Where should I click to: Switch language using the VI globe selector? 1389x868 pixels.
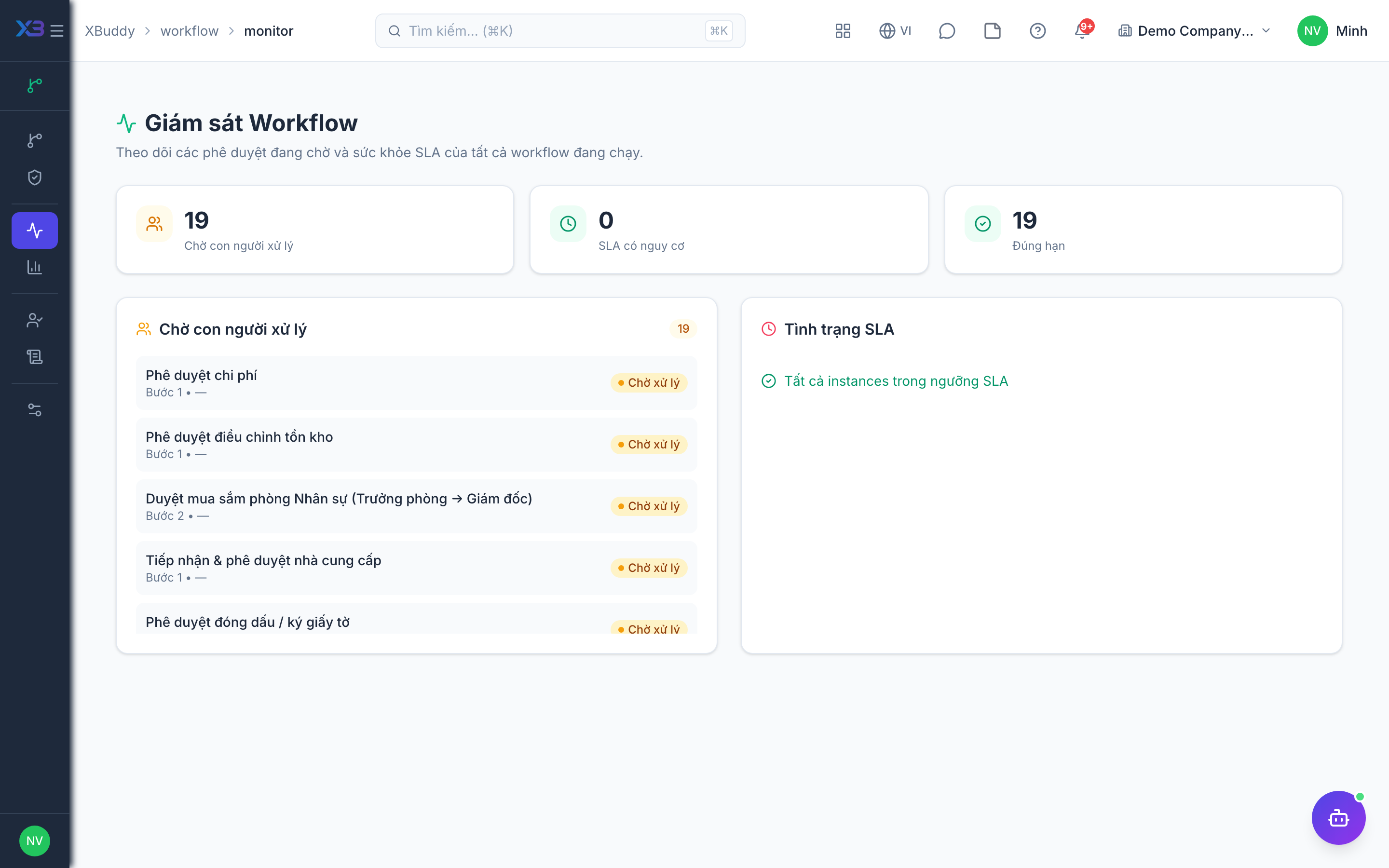point(895,30)
